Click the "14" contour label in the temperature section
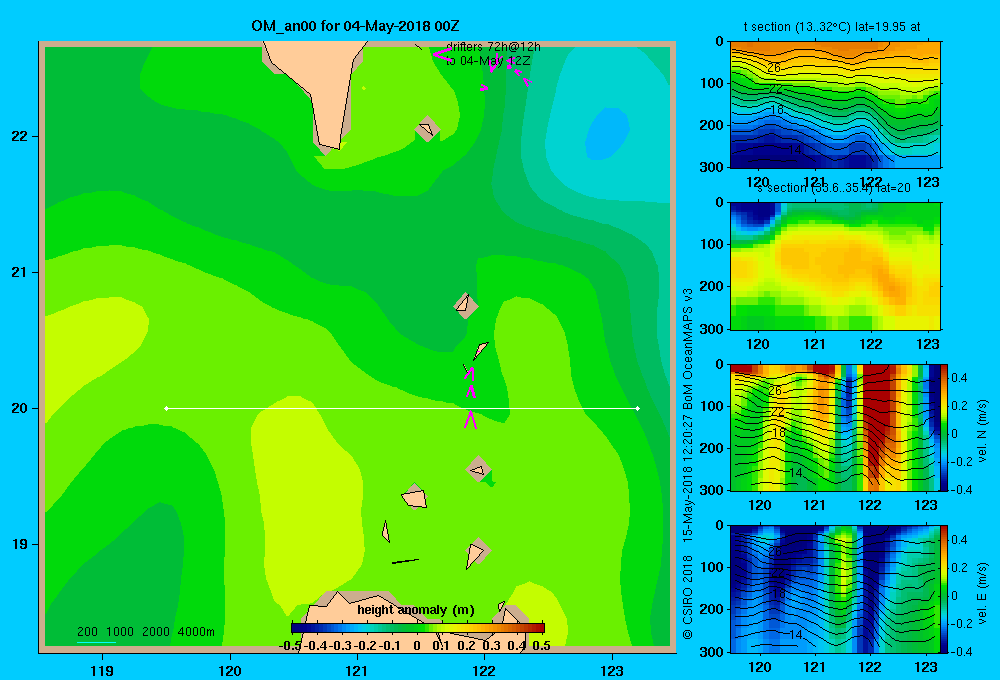1000x680 pixels. click(794, 149)
